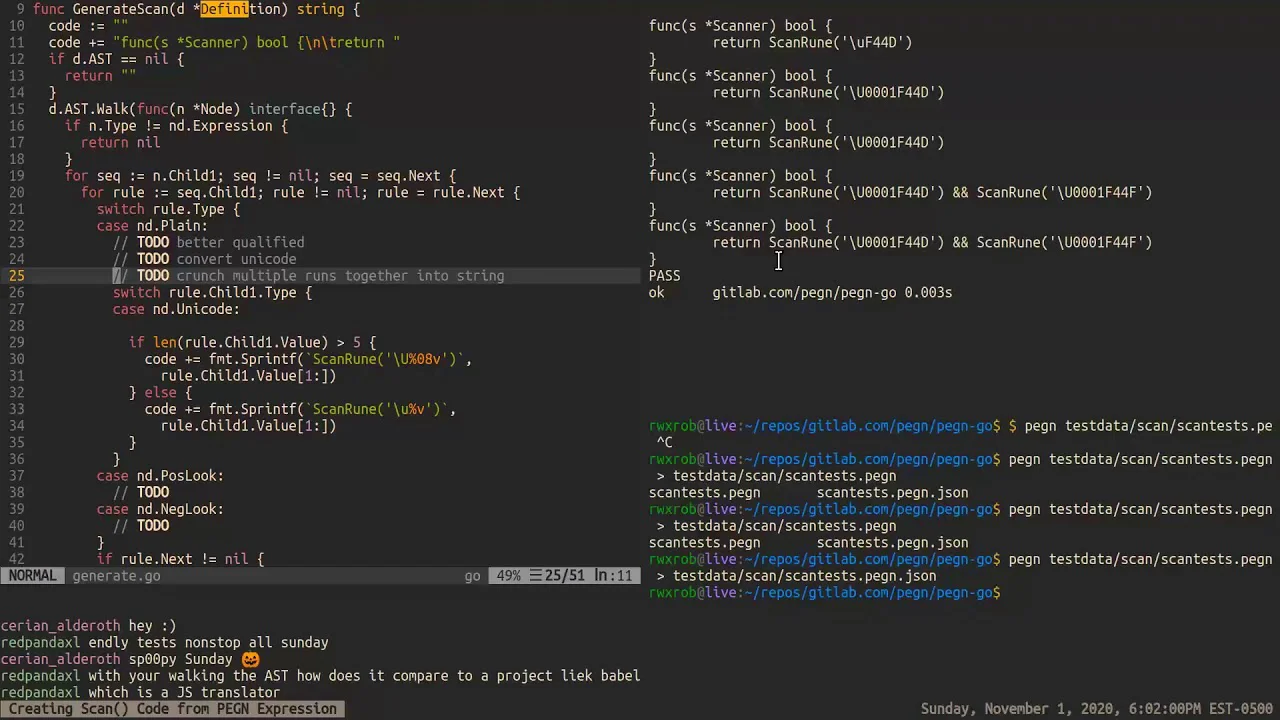
Task: Click the 49% scroll position indicator
Action: [508, 576]
